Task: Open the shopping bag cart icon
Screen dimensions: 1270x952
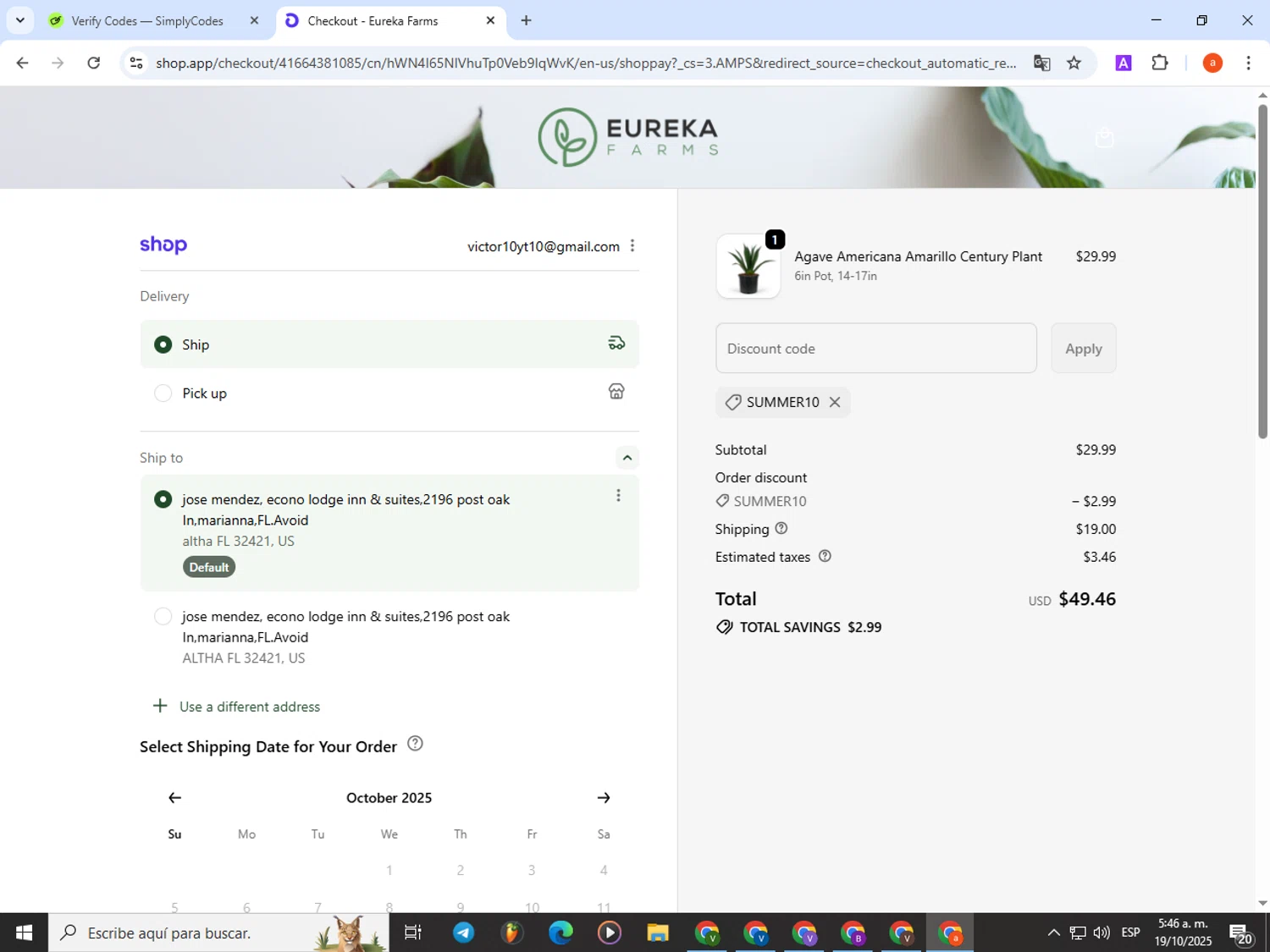Action: click(1104, 137)
